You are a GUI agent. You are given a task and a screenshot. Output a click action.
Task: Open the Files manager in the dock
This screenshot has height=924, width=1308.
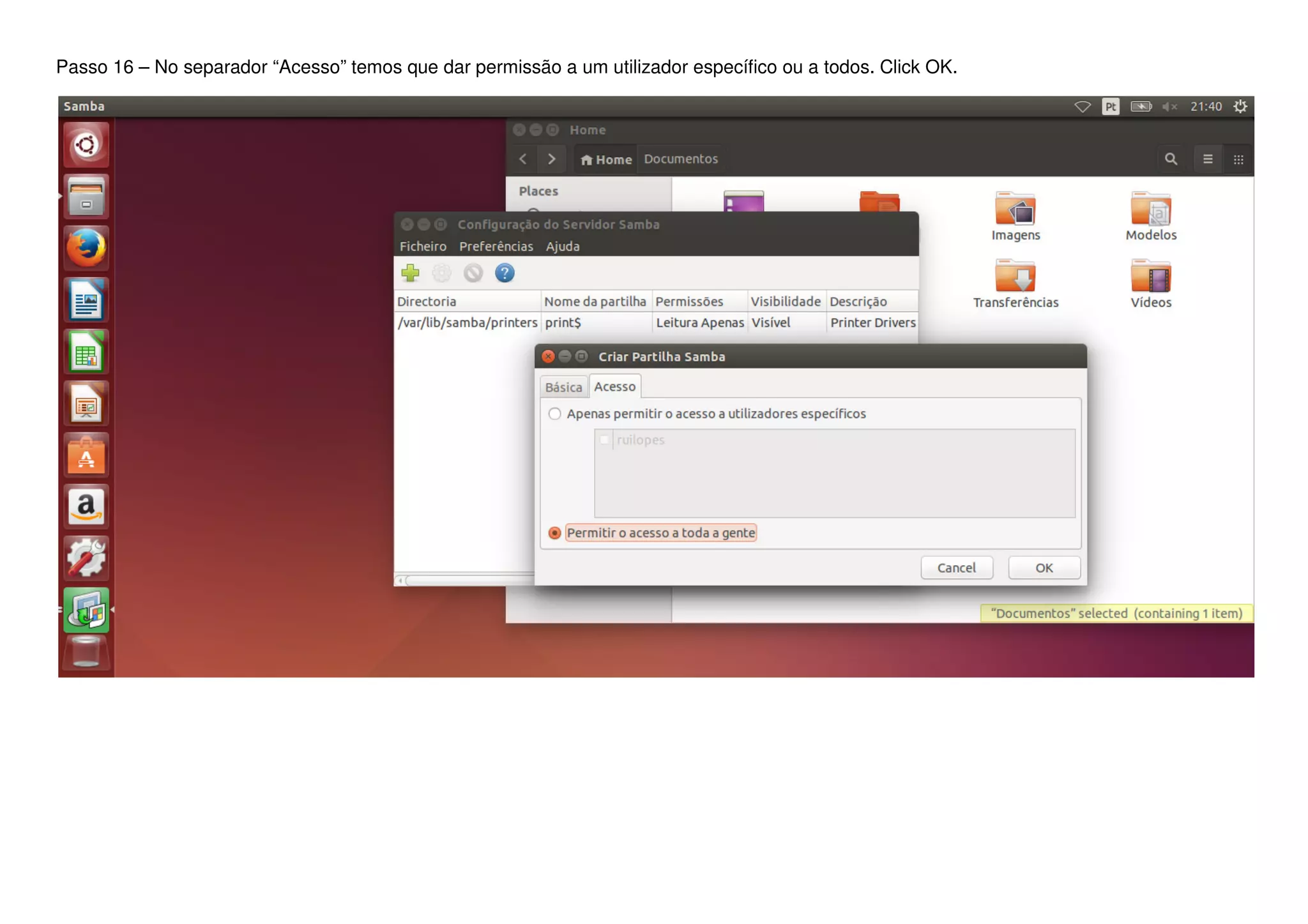click(x=86, y=197)
